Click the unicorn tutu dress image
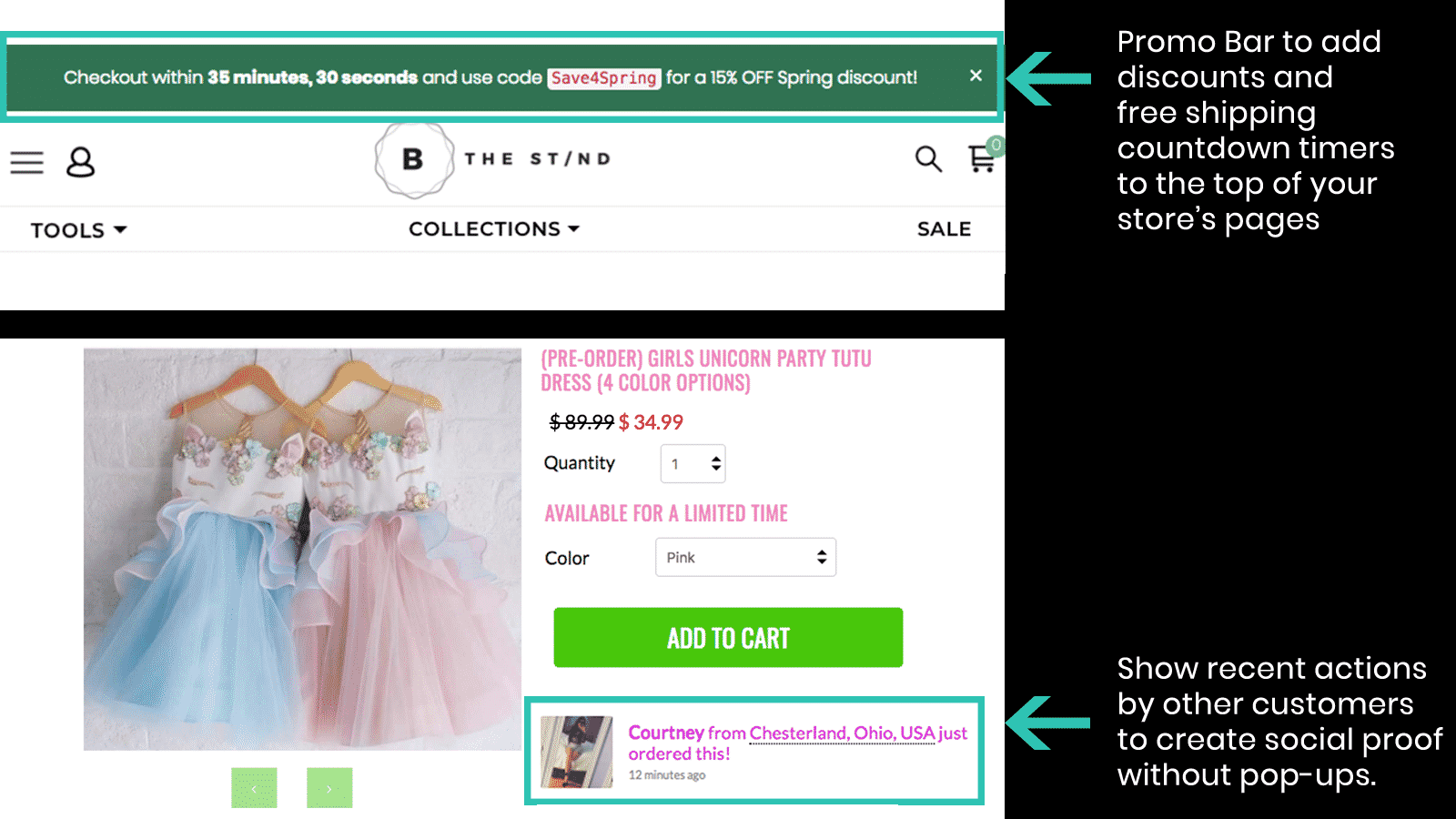This screenshot has width=1456, height=819. [x=302, y=549]
